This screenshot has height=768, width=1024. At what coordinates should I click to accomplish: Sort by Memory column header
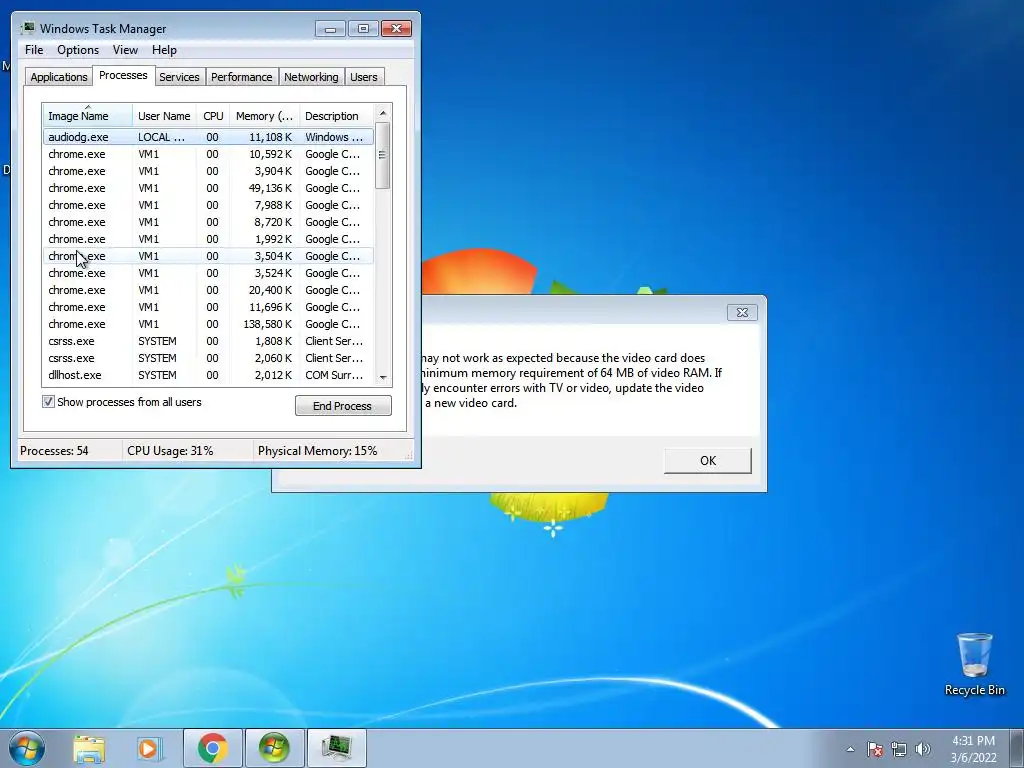264,116
